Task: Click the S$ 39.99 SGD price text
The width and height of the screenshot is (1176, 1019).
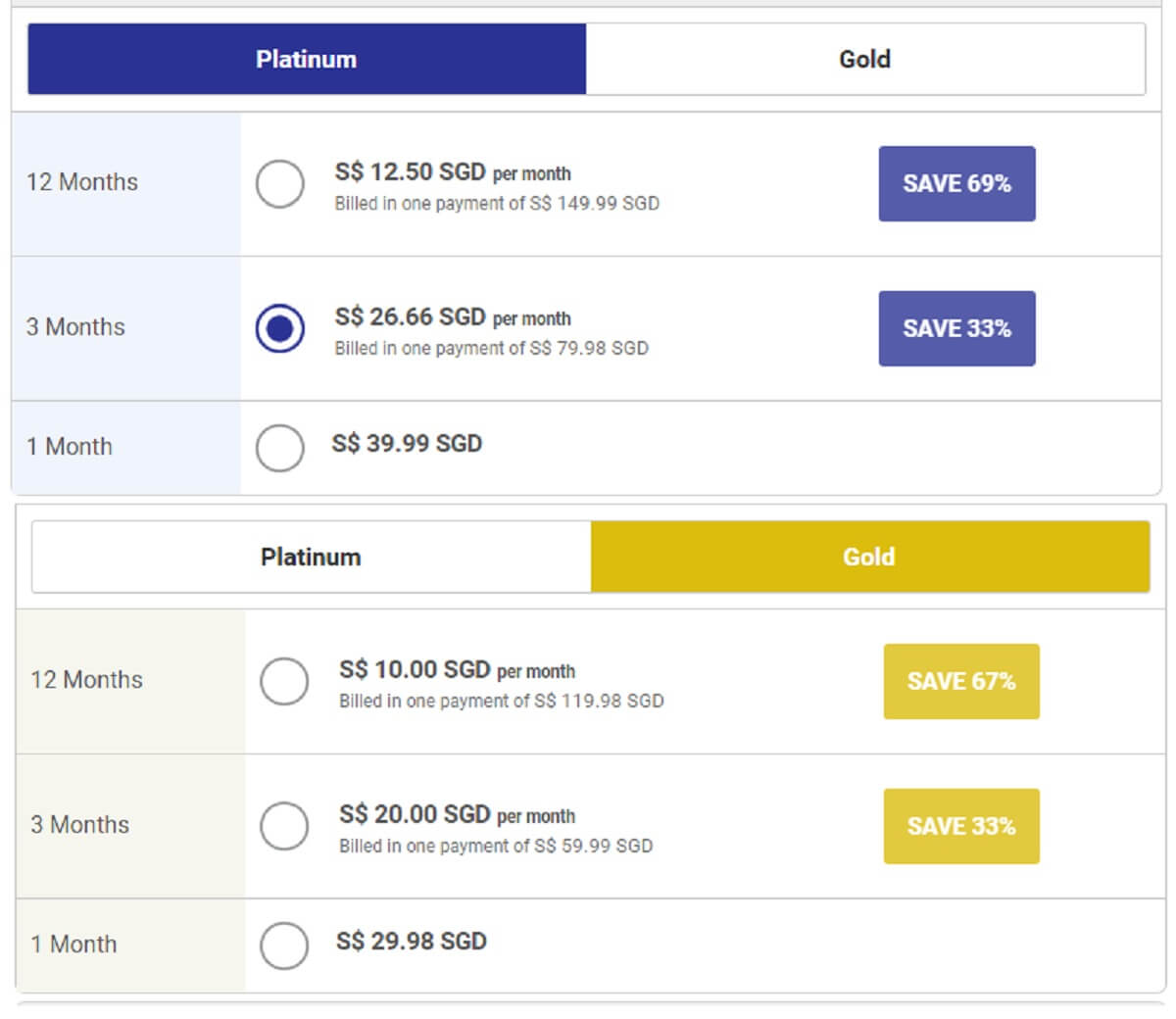Action: pos(407,444)
